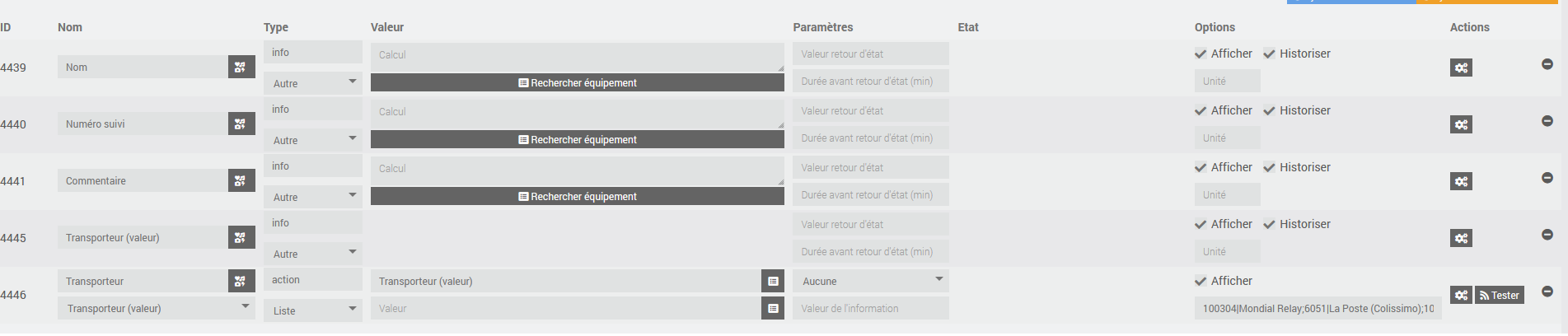
Task: Click the Unité field in Commentaire row
Action: pyautogui.click(x=1227, y=195)
